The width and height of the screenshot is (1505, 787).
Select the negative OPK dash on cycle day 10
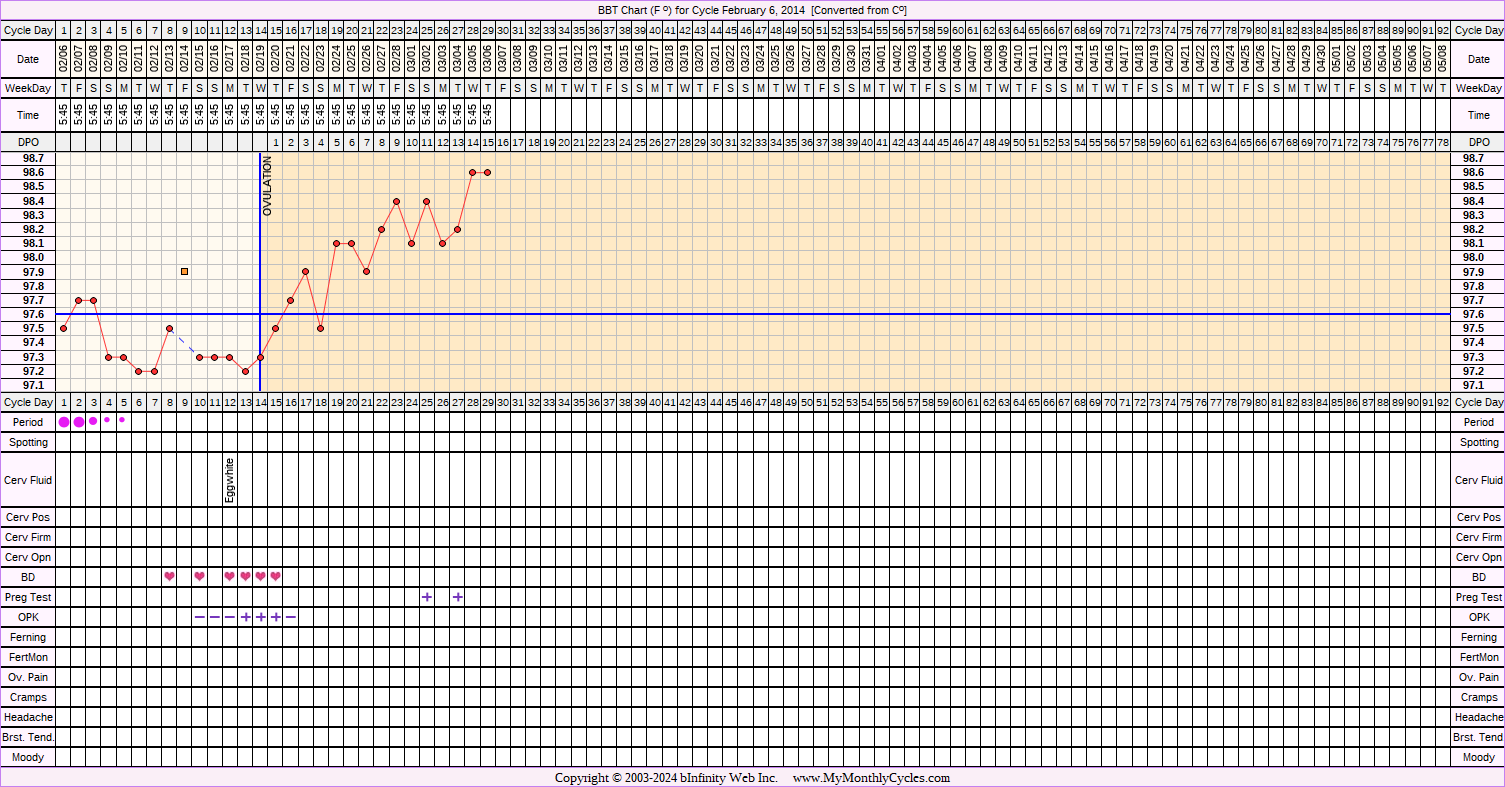point(200,617)
